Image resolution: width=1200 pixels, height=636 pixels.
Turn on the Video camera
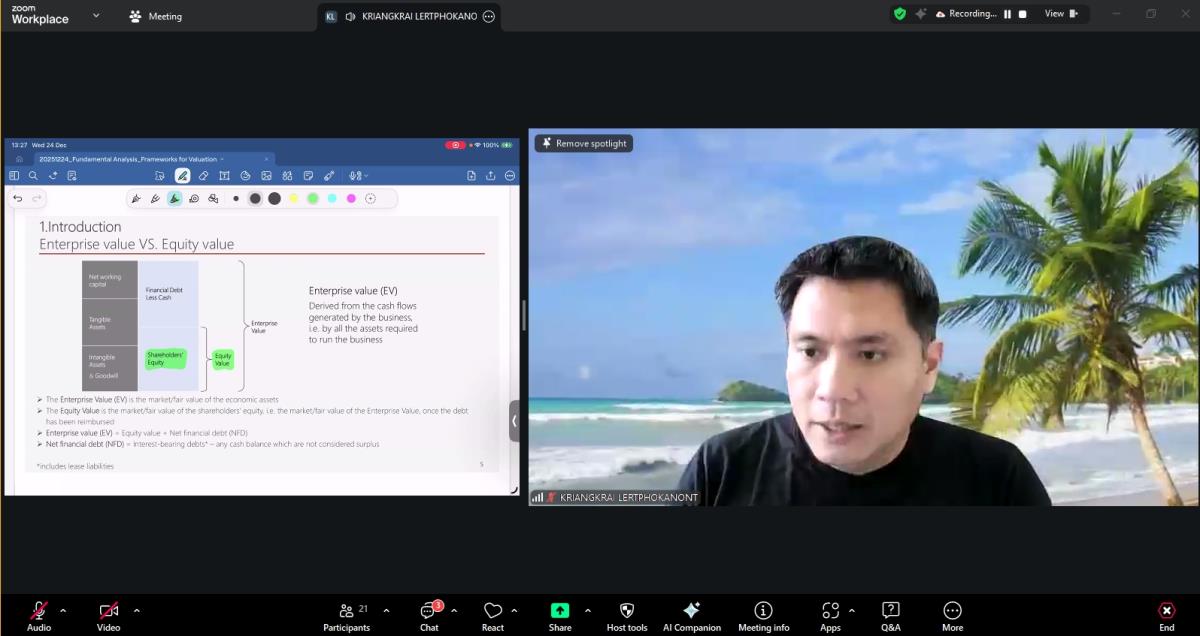109,615
